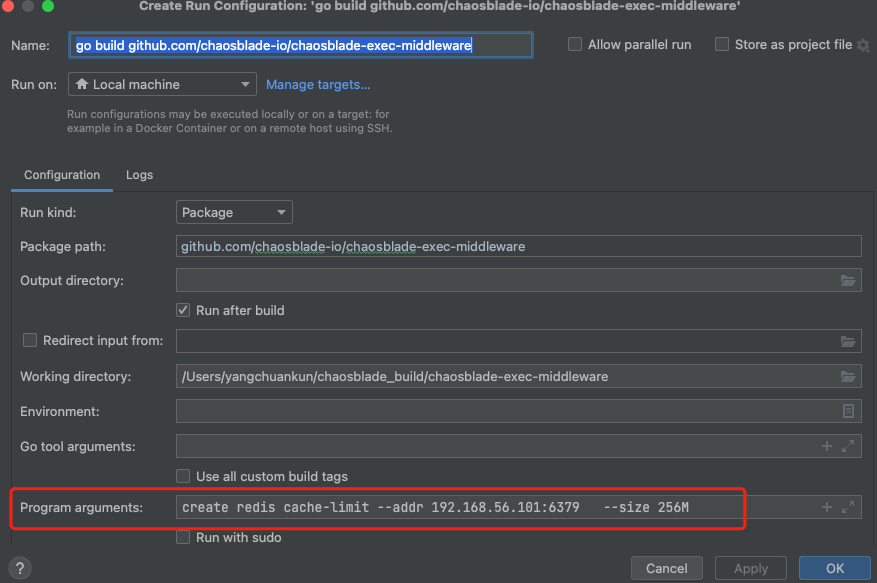Uncheck Run after build
877x583 pixels.
[183, 310]
